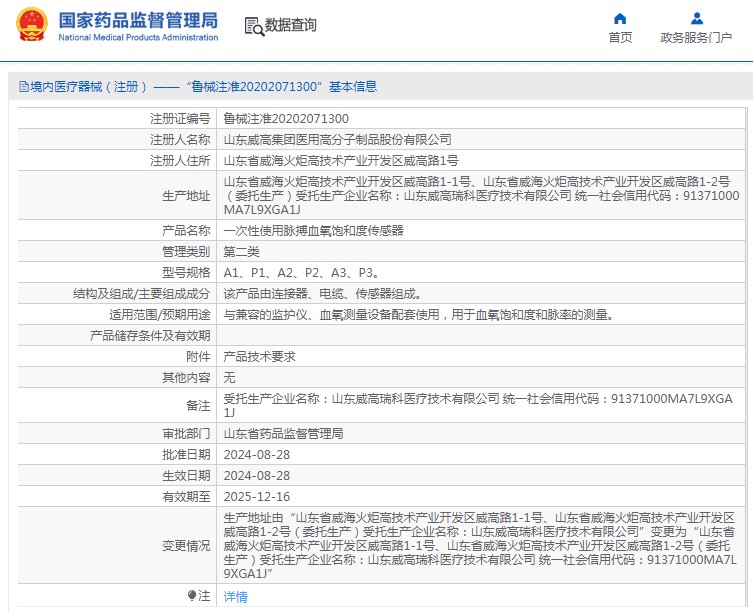Click the 管理类别 row label
Screen dimensions: 753x613
click(x=186, y=252)
